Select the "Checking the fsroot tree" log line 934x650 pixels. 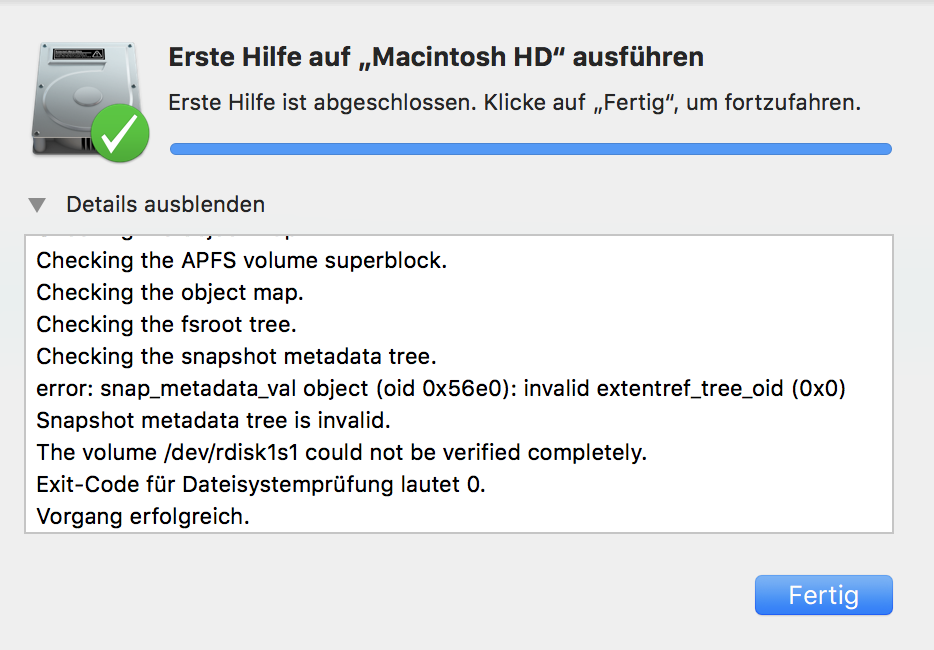click(166, 325)
